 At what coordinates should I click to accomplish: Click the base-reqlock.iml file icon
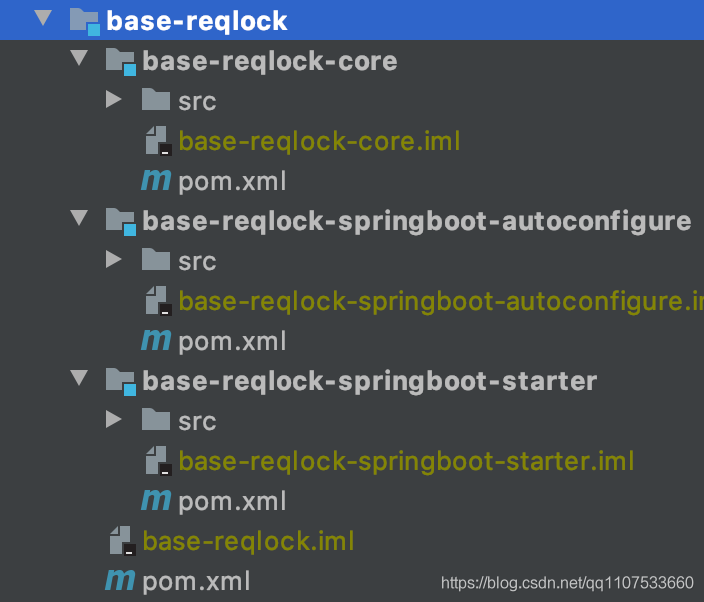coord(123,540)
